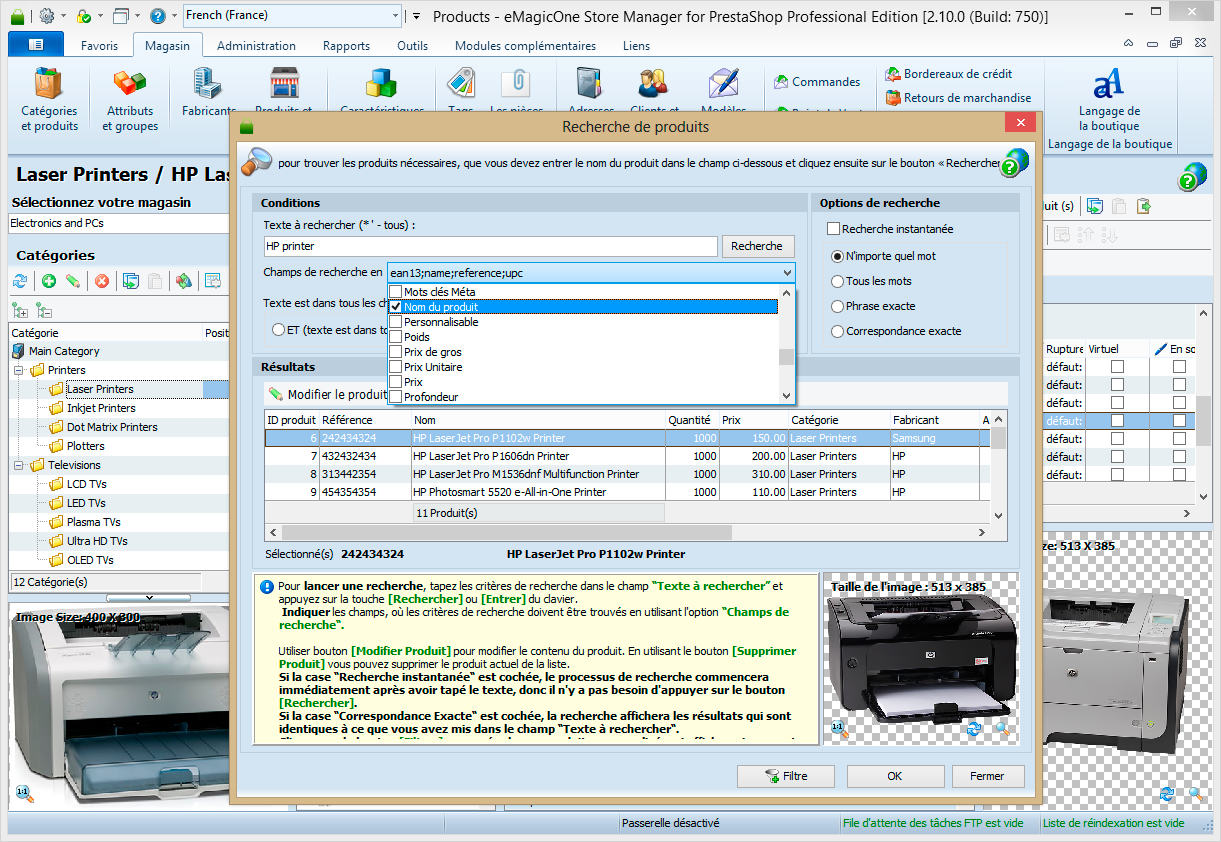Switch to Administration ribbon tab
This screenshot has width=1221, height=842.
(256, 45)
